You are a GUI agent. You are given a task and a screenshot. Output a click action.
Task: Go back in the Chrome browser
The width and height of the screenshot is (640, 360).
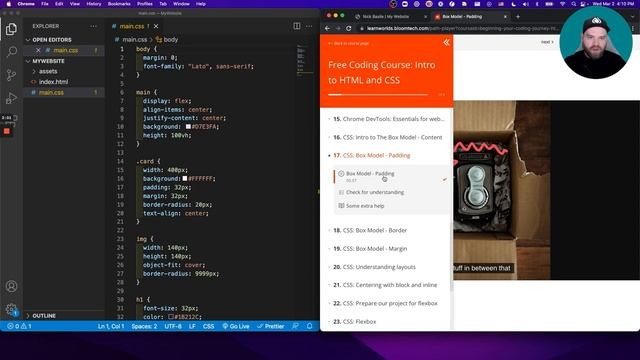click(327, 29)
